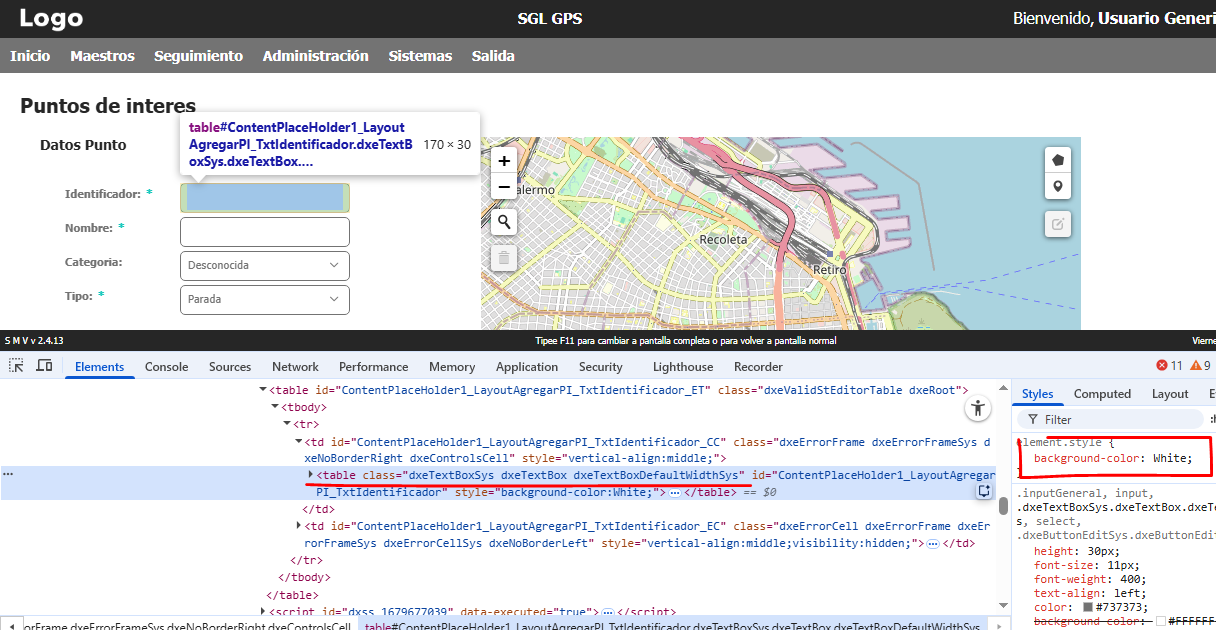Click the map trash delete icon

click(x=504, y=258)
